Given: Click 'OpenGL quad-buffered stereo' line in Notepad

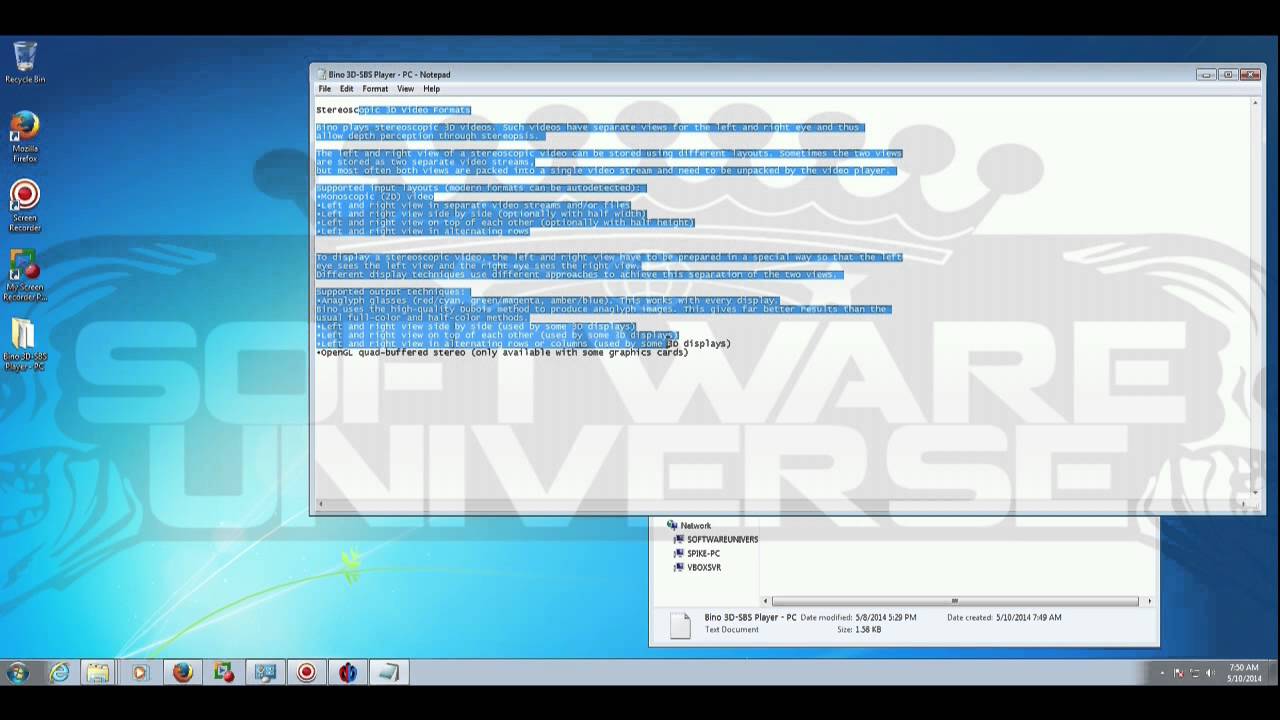Looking at the screenshot, I should pos(502,352).
